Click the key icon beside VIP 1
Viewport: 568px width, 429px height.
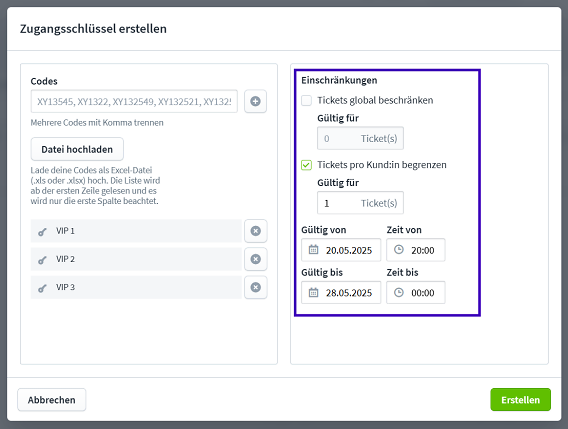[x=42, y=232]
